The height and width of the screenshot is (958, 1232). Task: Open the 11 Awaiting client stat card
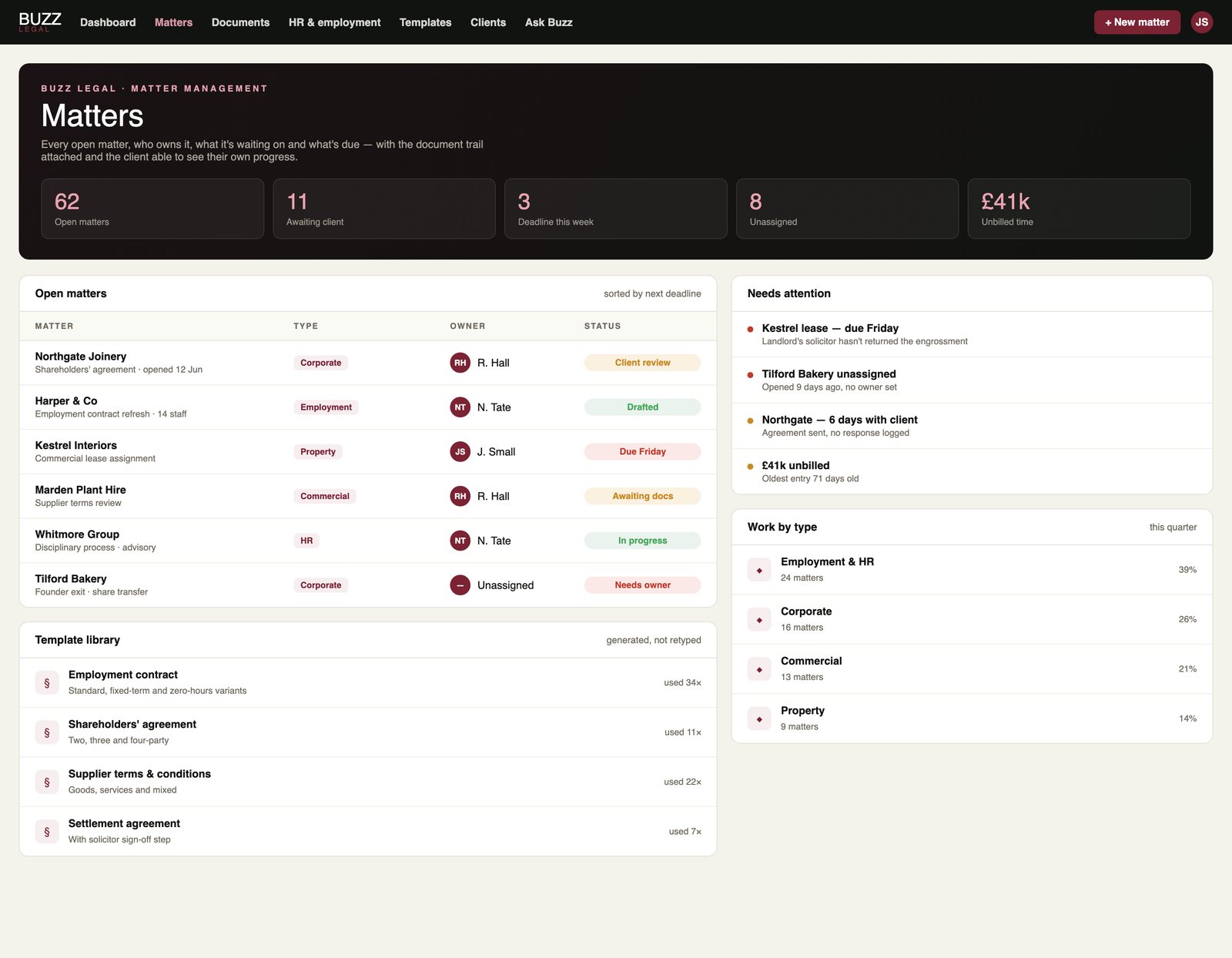[384, 209]
